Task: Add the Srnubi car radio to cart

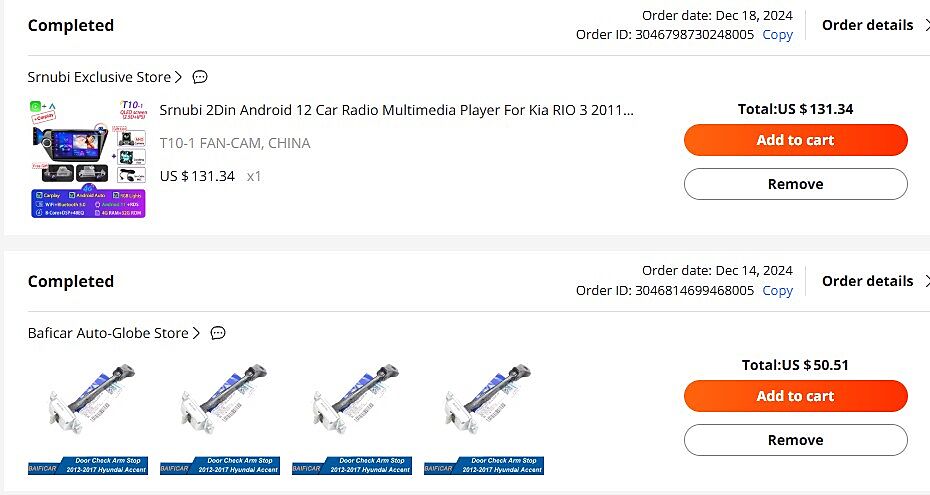Action: tap(795, 140)
